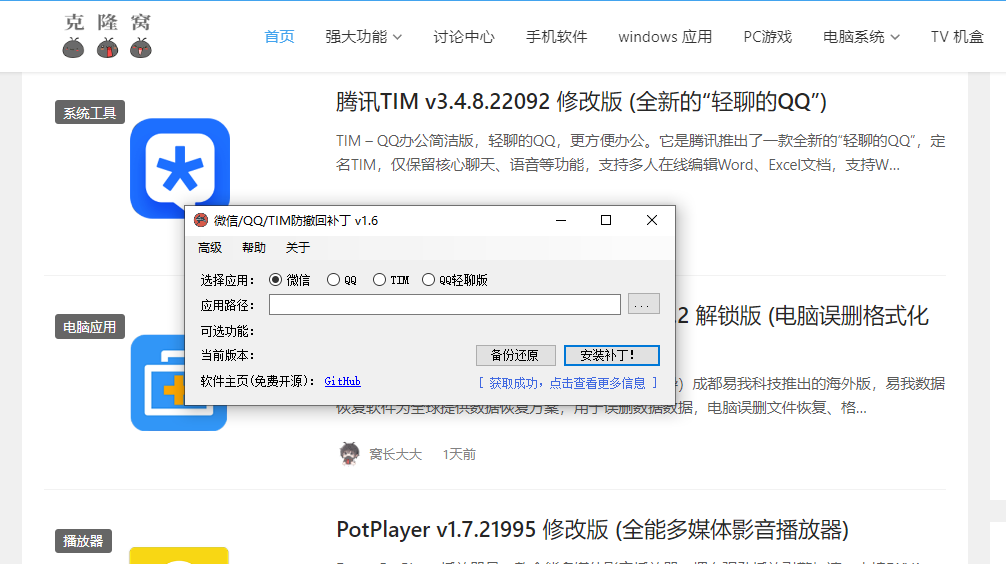The height and width of the screenshot is (564, 1006).
Task: Open the 高级 menu in patch dialog
Action: click(210, 248)
